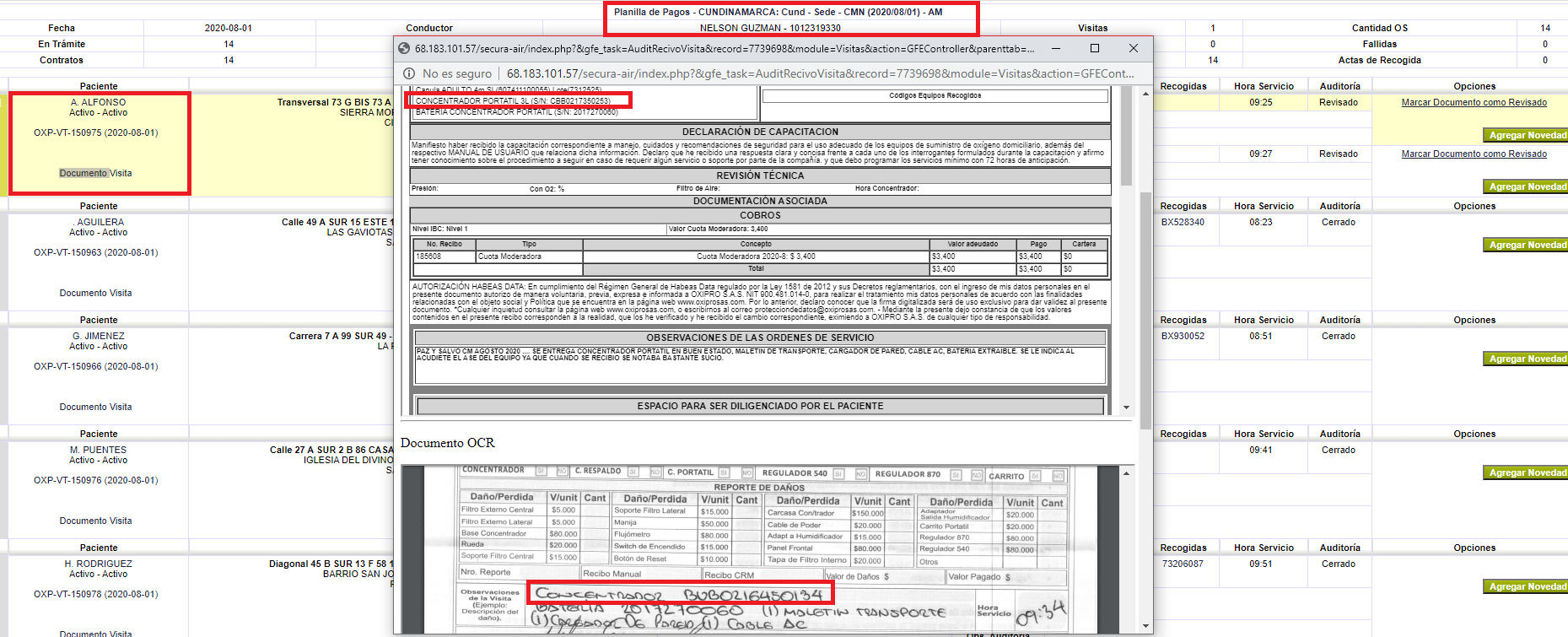Open Documento Visita for G. JIMENEZ

[x=95, y=407]
